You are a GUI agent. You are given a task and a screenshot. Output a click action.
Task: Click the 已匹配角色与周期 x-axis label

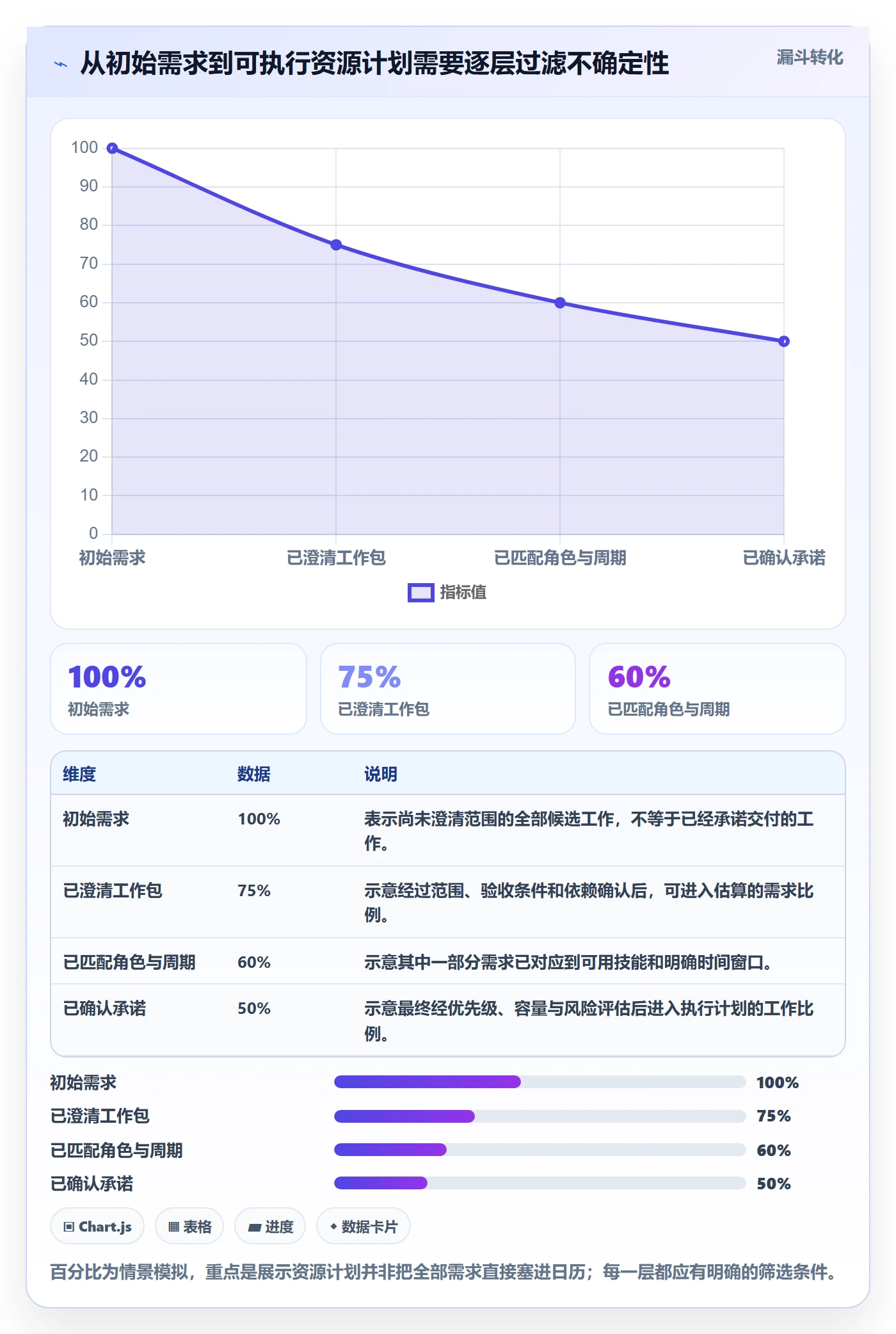pyautogui.click(x=560, y=558)
